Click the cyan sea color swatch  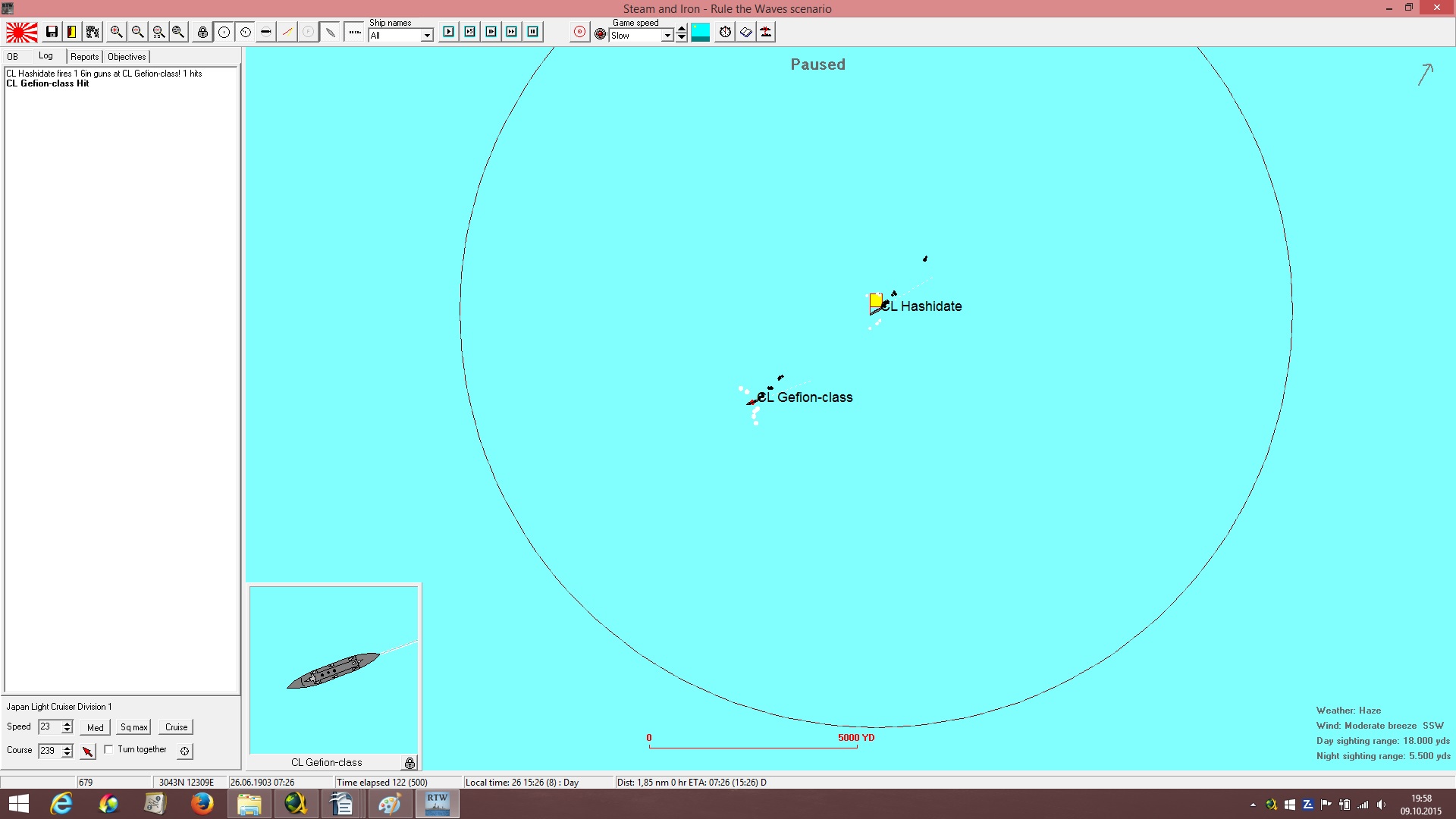click(x=701, y=32)
